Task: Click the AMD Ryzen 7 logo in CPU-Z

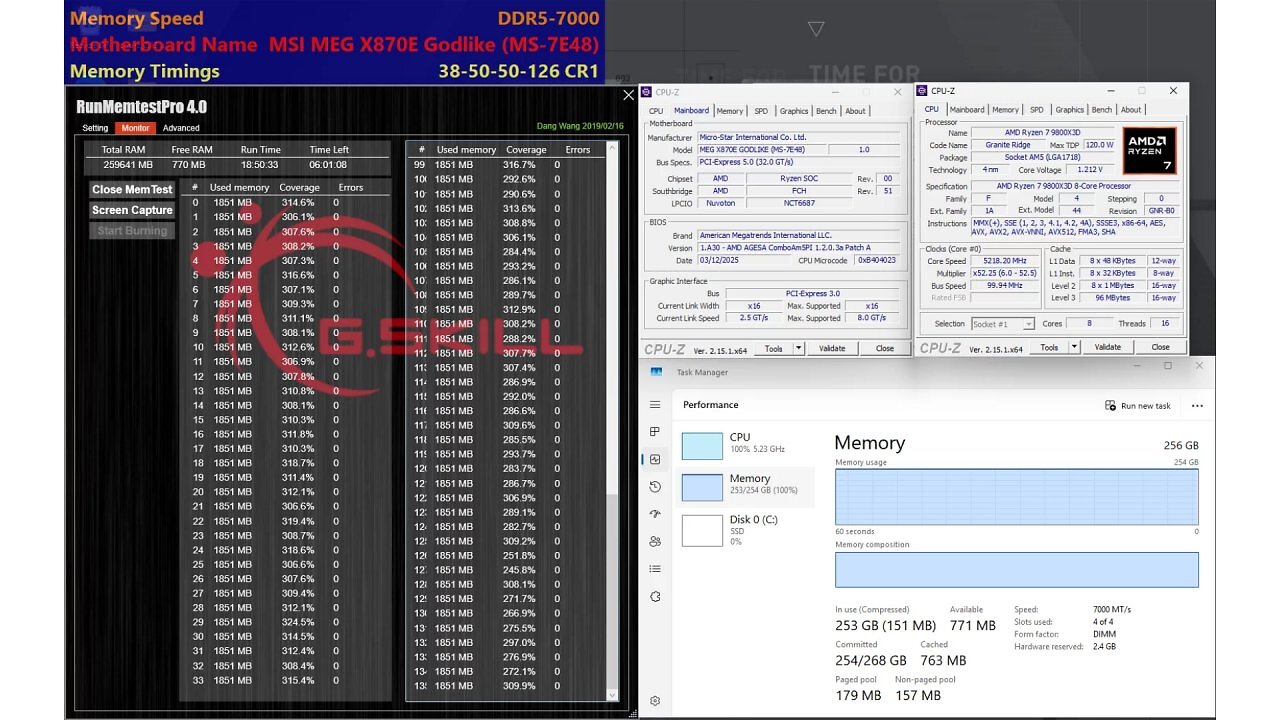Action: click(x=1148, y=151)
